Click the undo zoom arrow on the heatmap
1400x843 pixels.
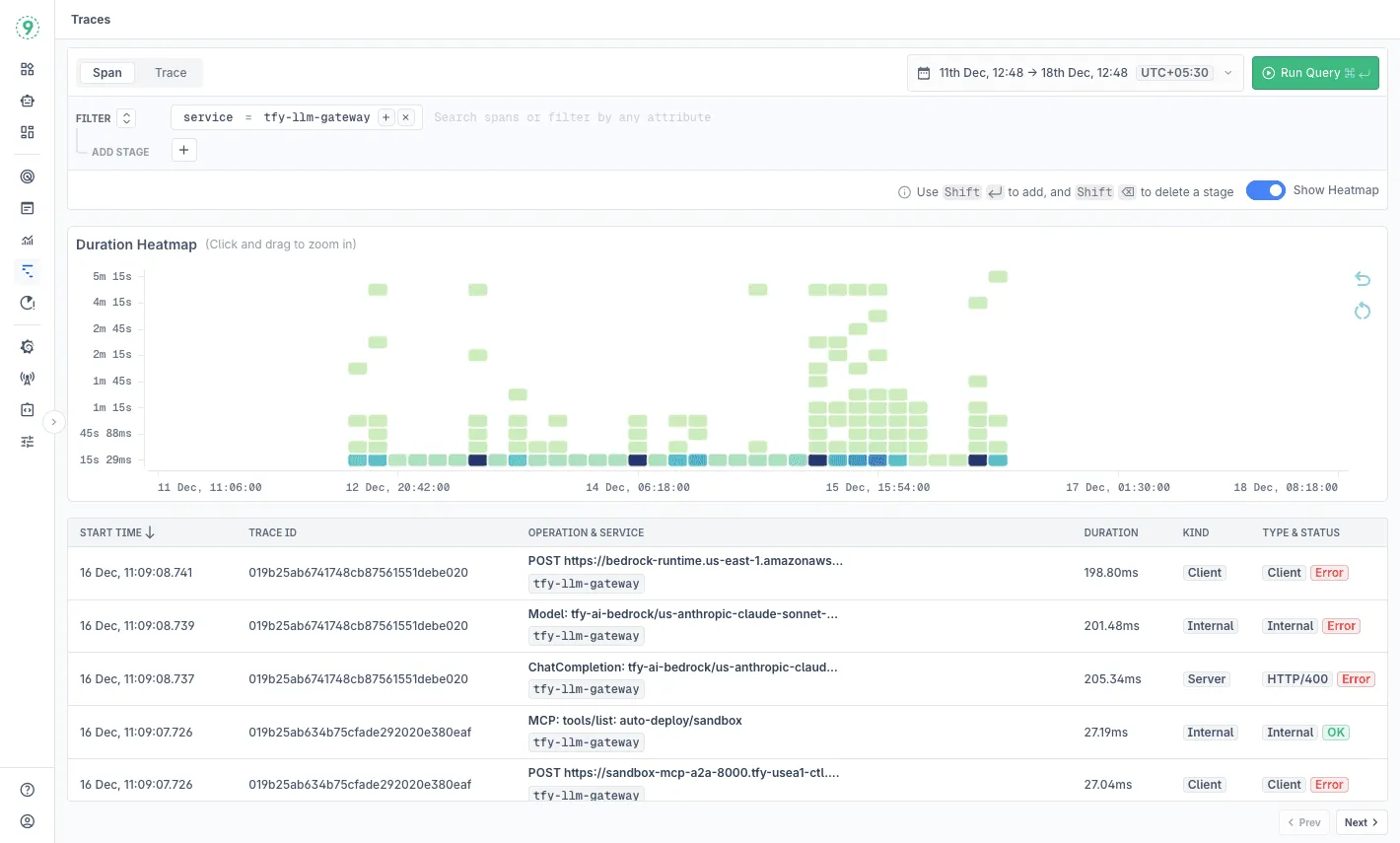(x=1363, y=279)
